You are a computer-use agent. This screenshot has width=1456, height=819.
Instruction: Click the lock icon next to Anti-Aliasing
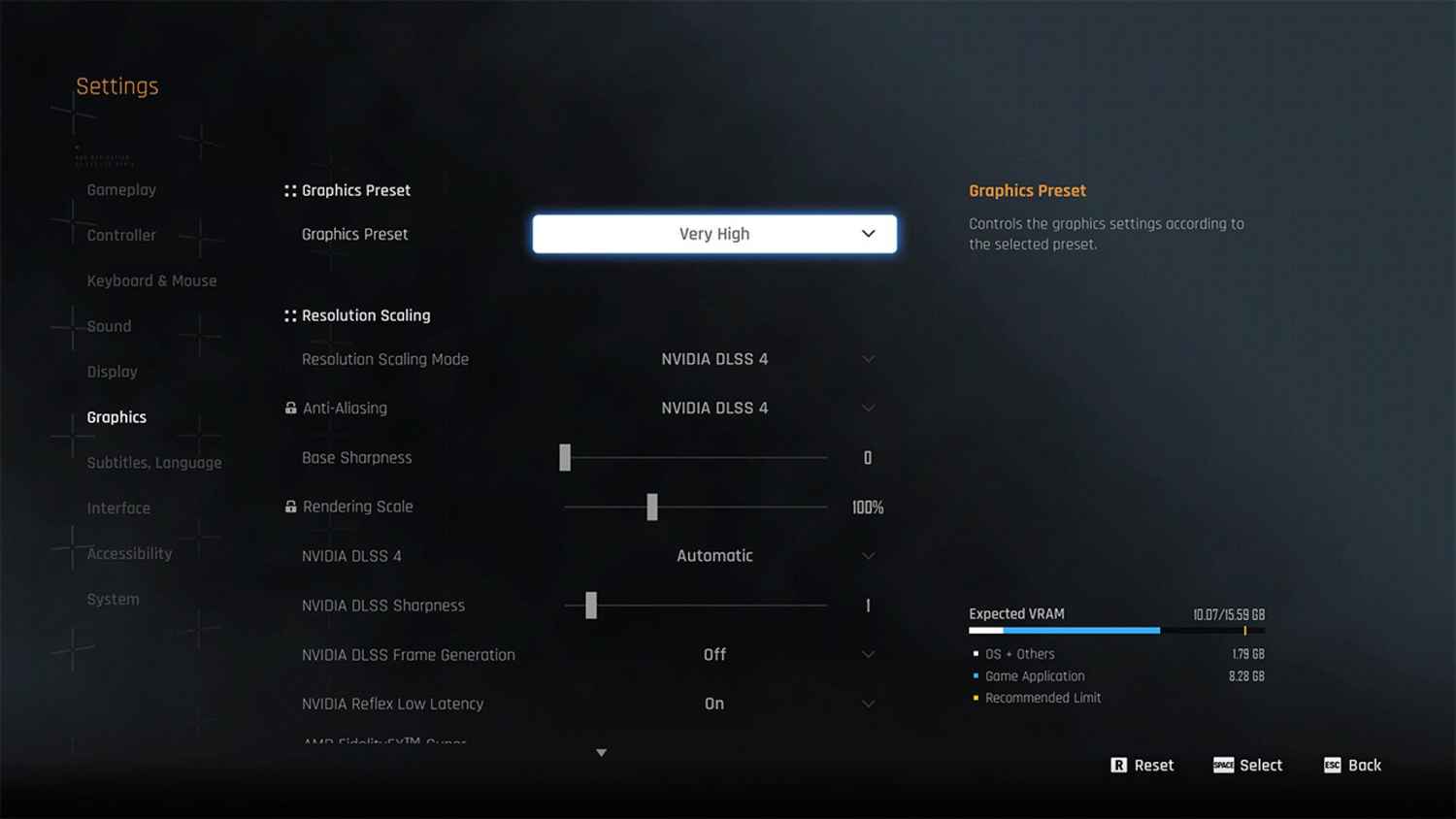(x=290, y=408)
